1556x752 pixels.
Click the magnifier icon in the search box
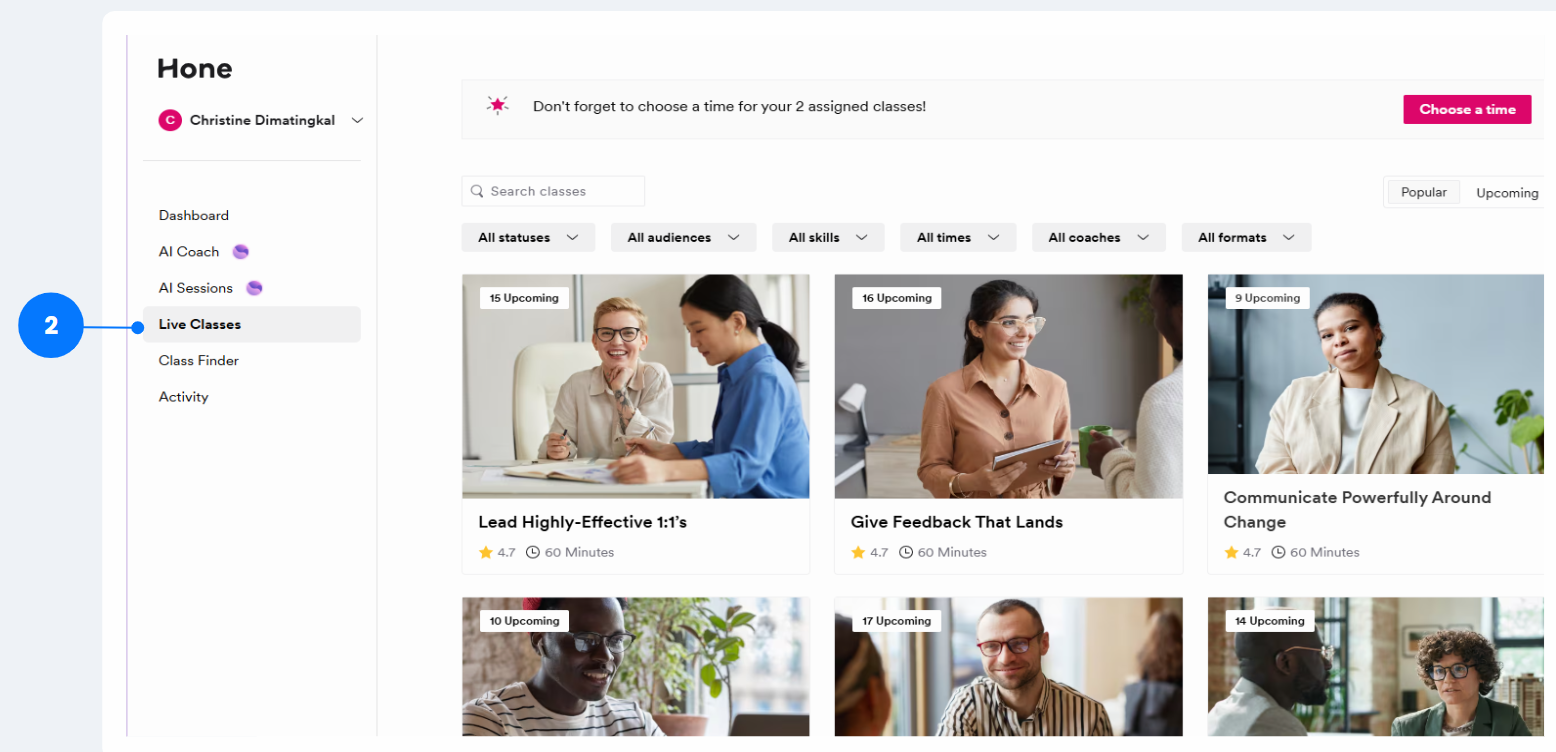click(x=478, y=191)
